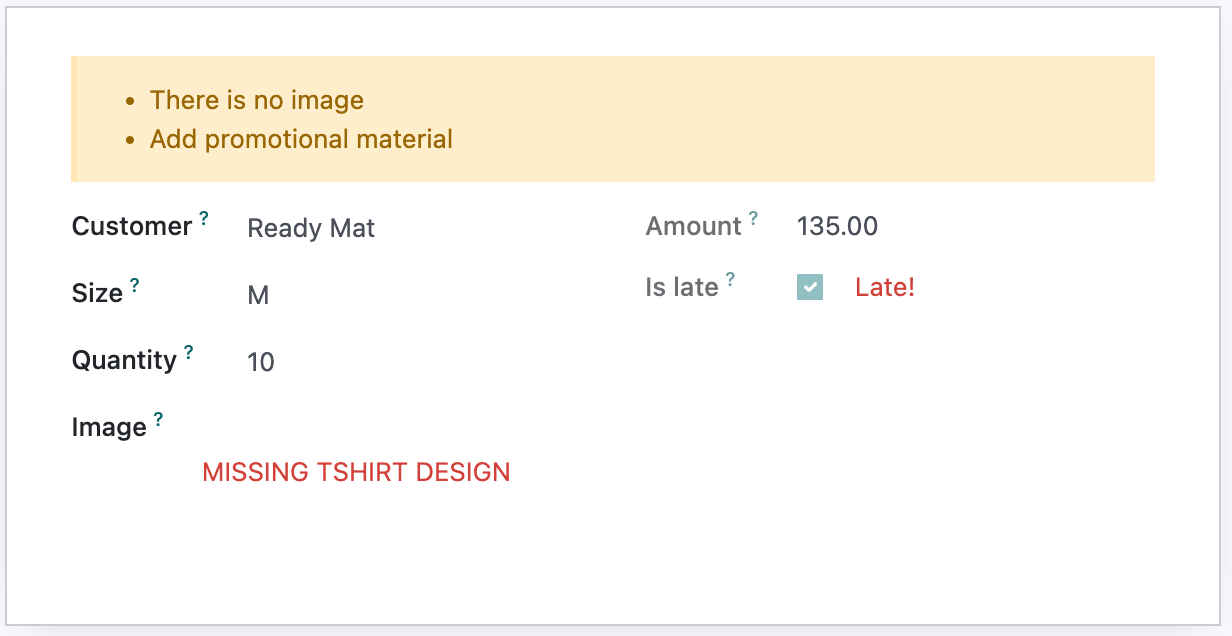Click the red Late! indicator
The image size is (1232, 636).
(x=885, y=287)
